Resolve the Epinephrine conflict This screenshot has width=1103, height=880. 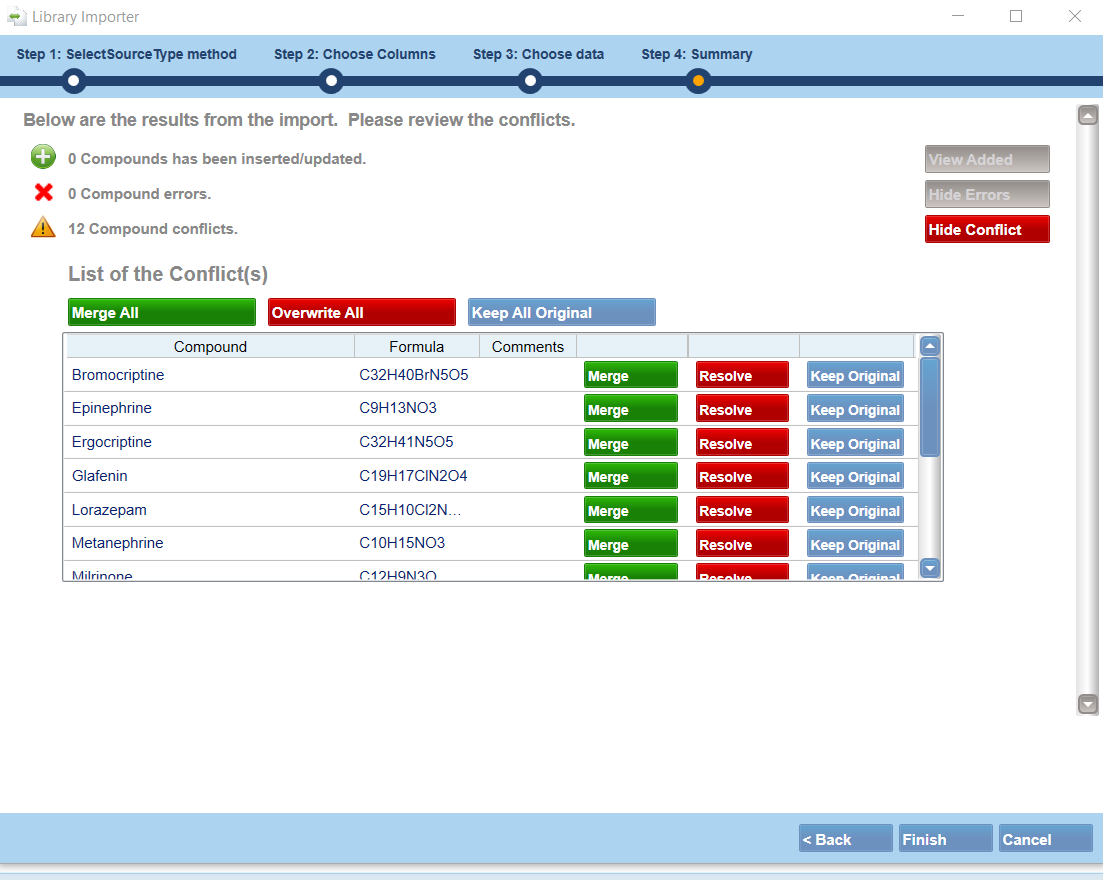tap(742, 410)
